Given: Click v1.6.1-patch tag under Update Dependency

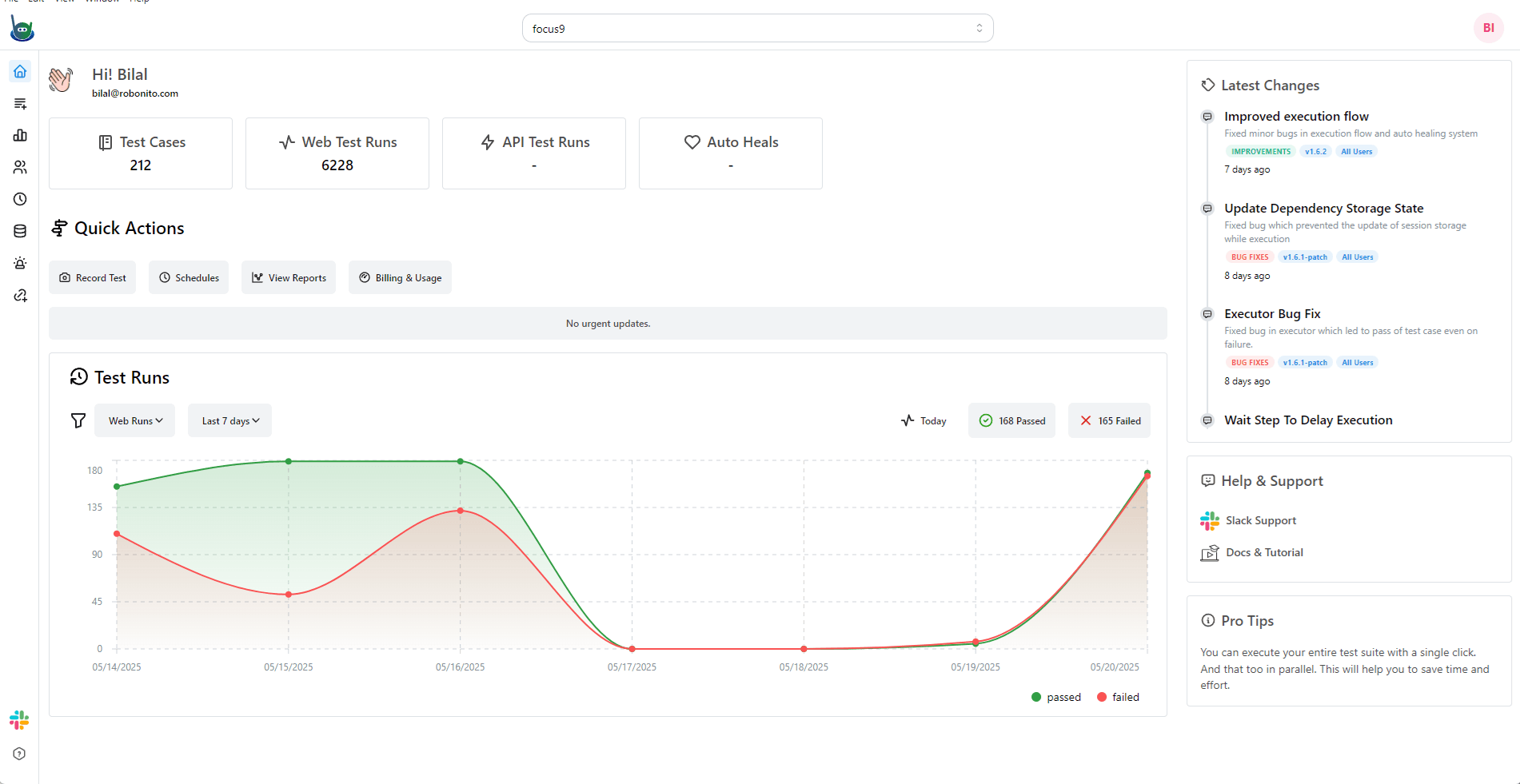Looking at the screenshot, I should click(x=1305, y=257).
